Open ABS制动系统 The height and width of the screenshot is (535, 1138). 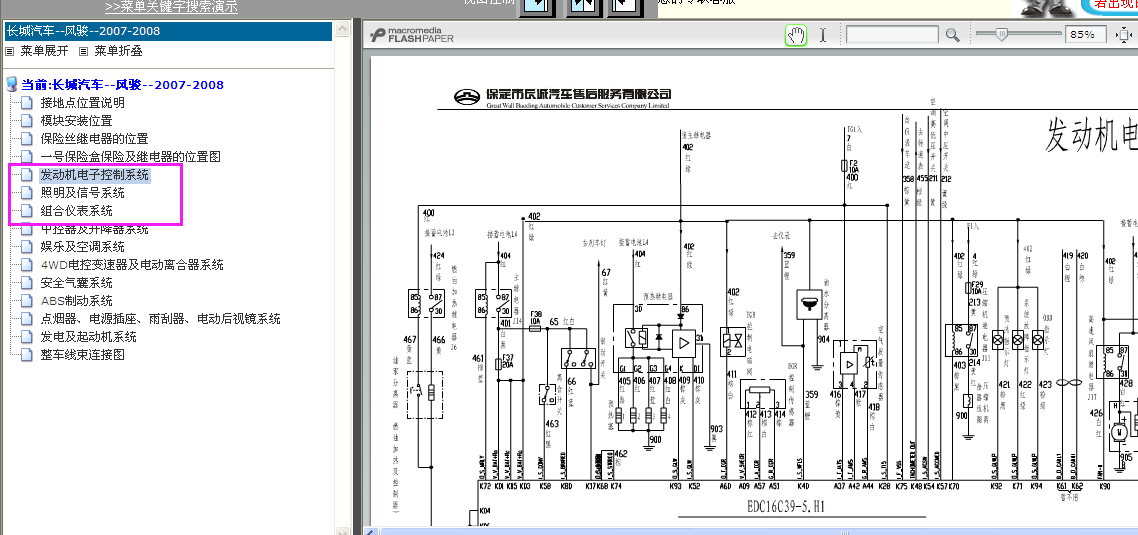coord(76,301)
